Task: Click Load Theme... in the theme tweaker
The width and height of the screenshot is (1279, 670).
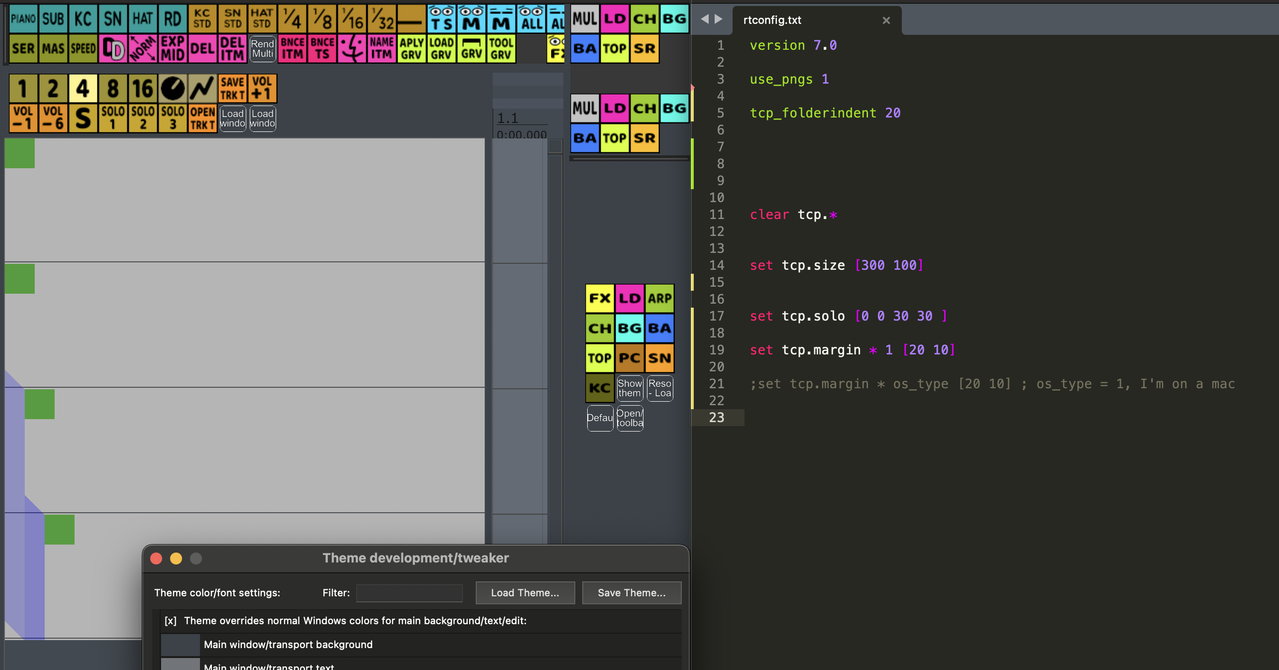Action: click(525, 593)
